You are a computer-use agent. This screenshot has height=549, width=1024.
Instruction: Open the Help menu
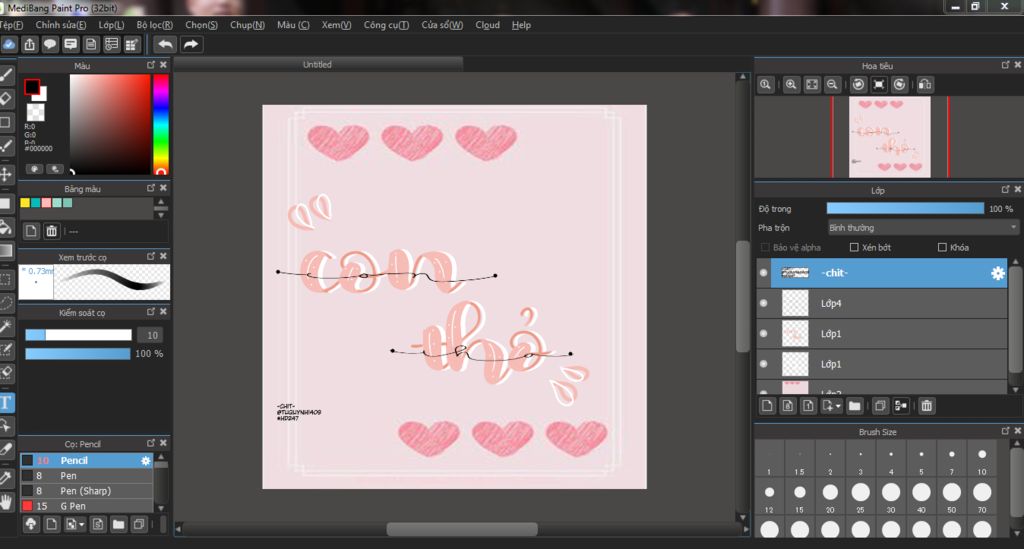521,25
